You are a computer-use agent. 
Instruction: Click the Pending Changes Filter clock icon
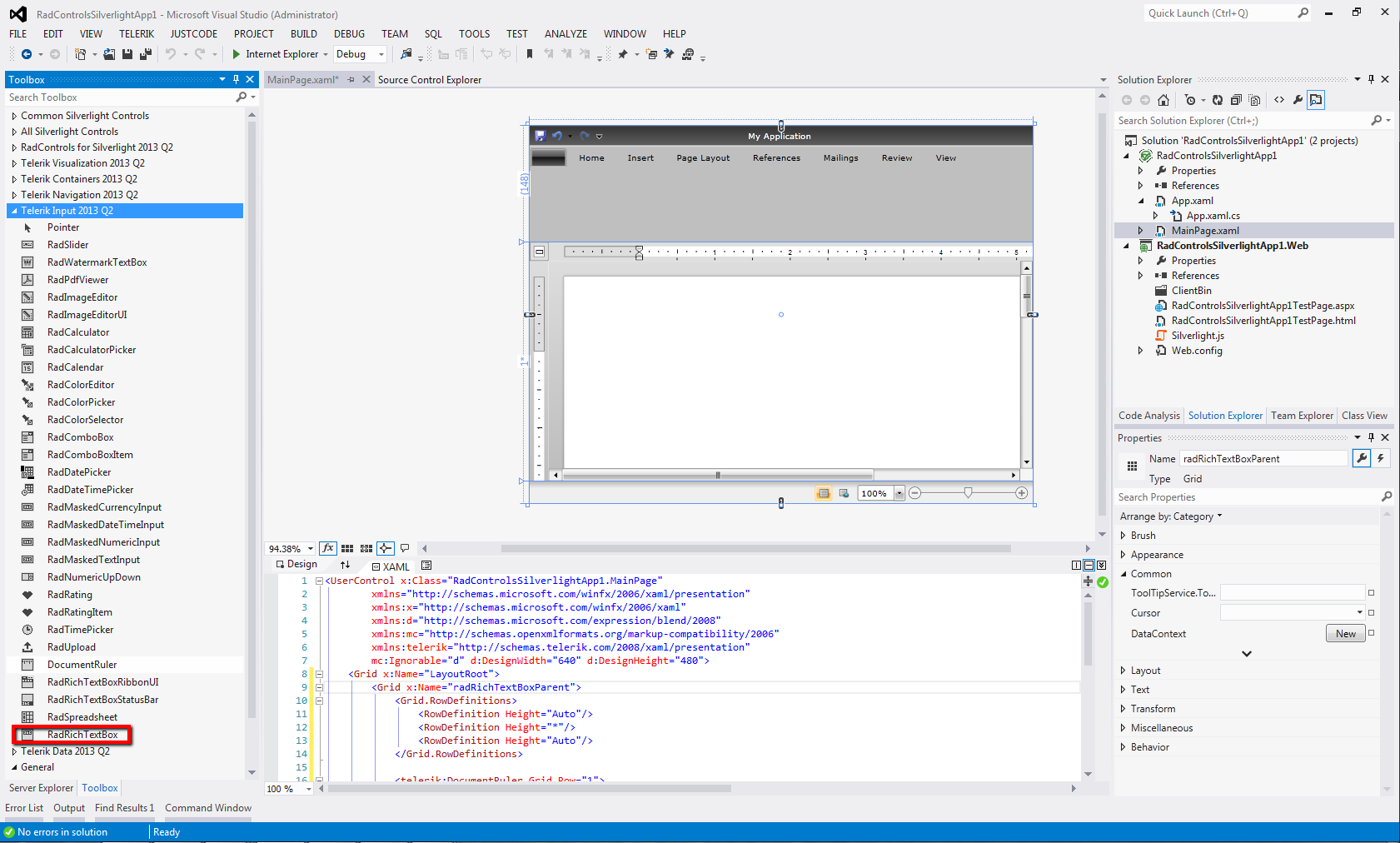1190,100
